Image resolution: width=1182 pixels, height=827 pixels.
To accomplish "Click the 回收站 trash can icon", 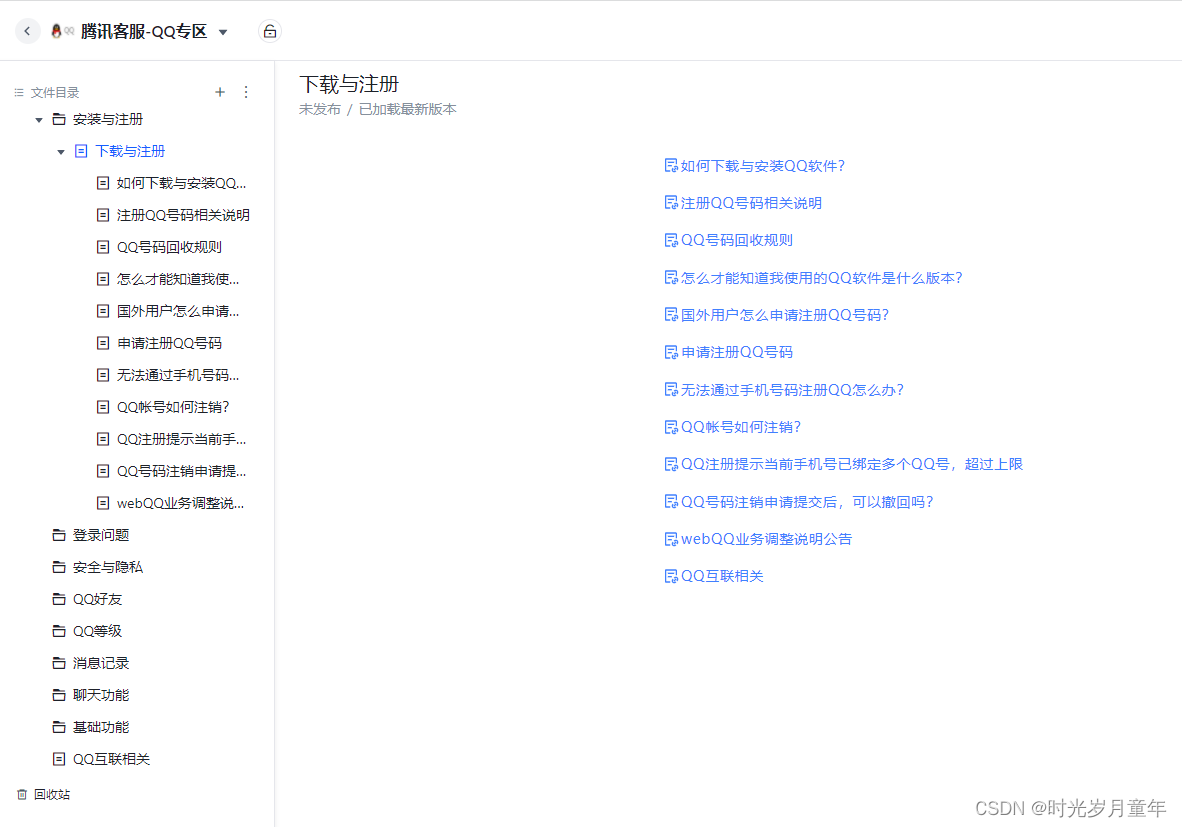I will (x=22, y=795).
